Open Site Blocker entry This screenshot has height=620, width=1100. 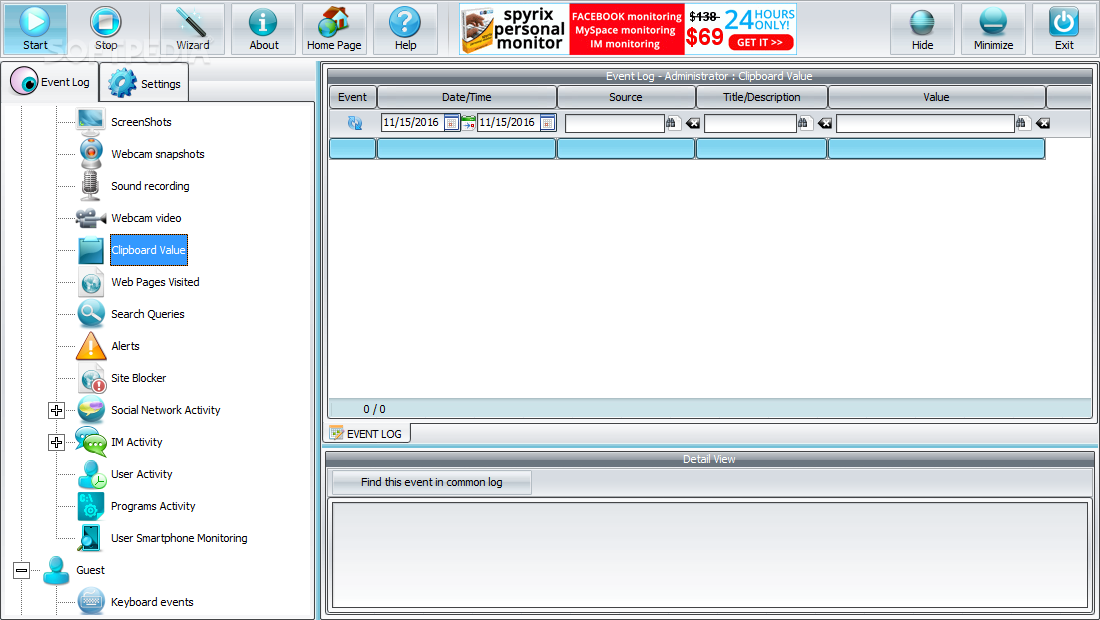[138, 378]
